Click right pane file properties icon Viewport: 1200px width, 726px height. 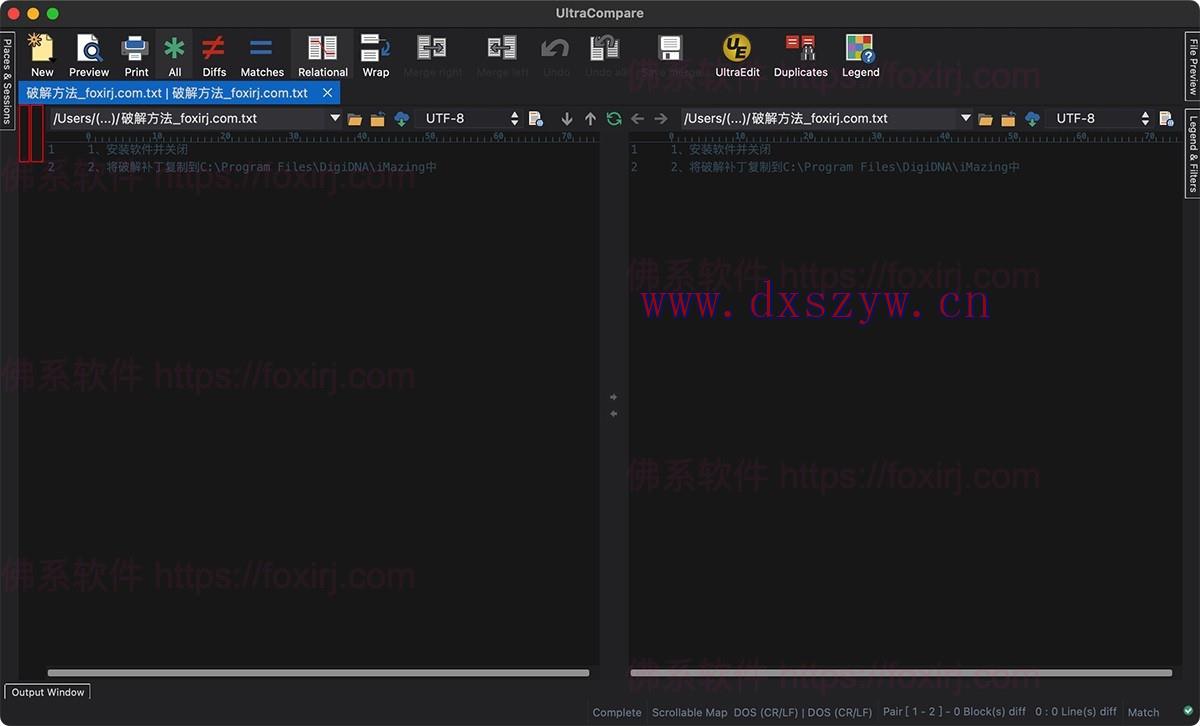1166,119
